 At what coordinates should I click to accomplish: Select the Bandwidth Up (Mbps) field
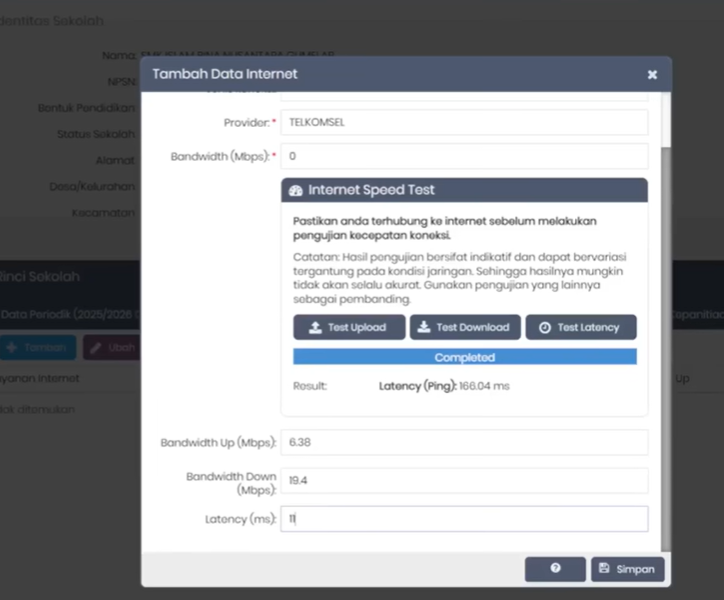tap(464, 442)
